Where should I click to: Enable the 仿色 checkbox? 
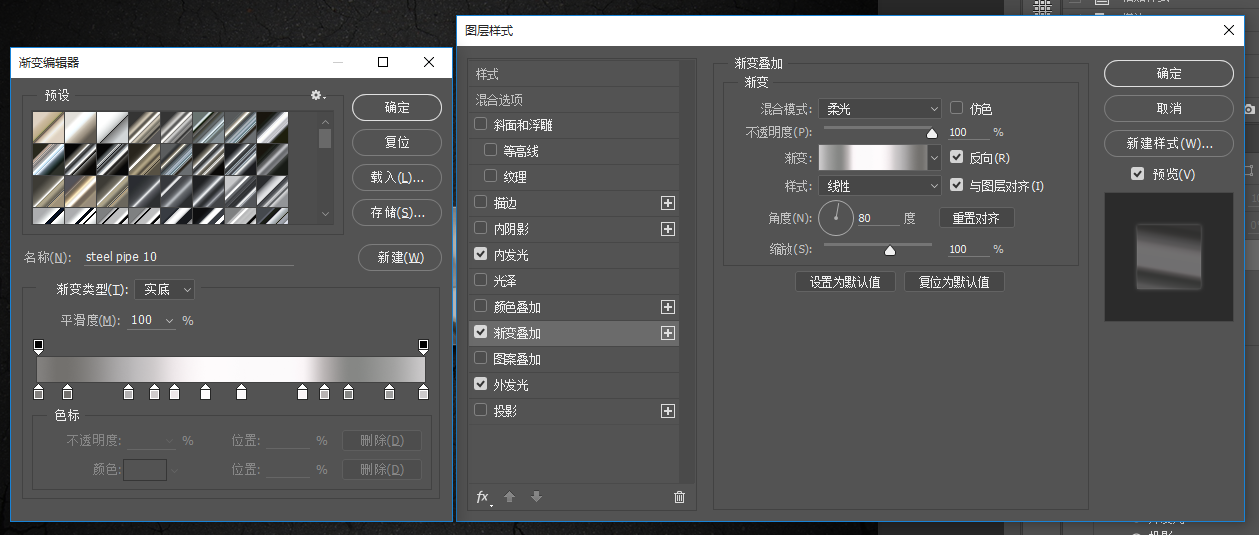pyautogui.click(x=957, y=108)
